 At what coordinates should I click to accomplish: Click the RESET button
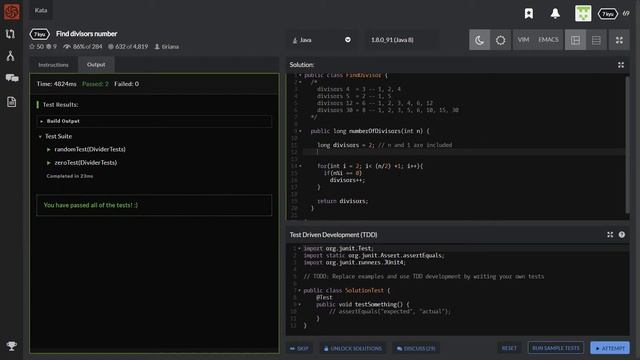pos(509,348)
